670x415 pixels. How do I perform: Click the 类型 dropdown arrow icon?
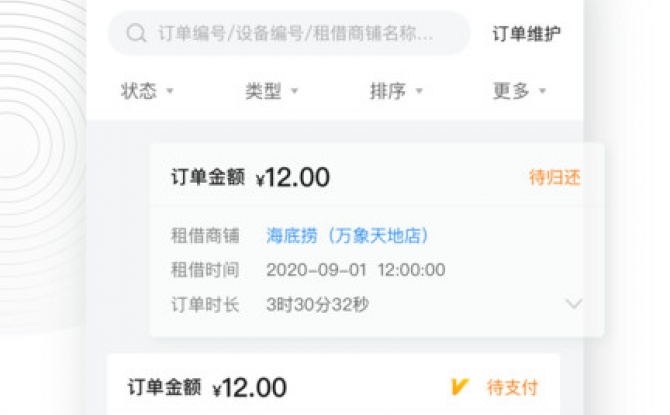294,91
